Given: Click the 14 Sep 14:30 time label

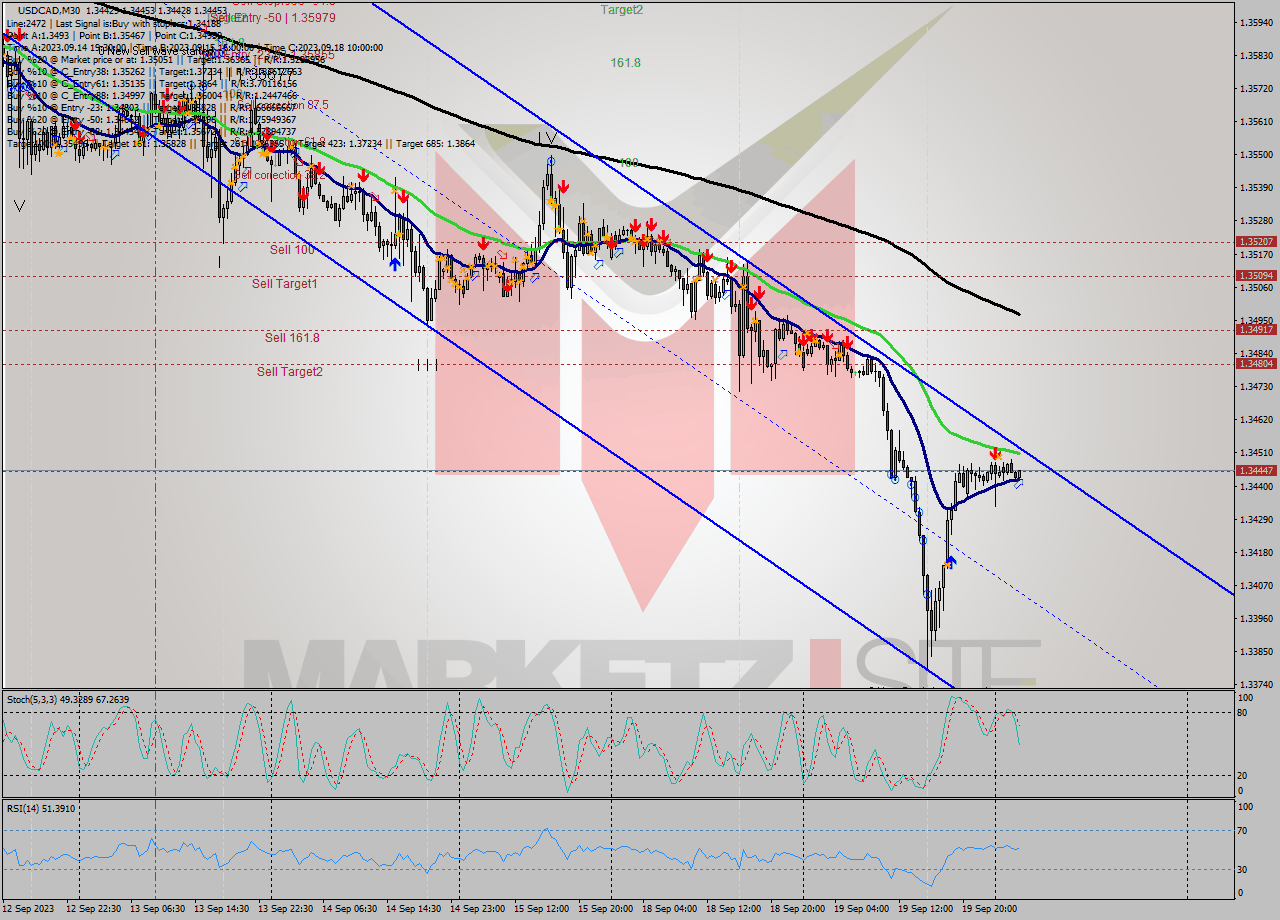Looking at the screenshot, I should [x=414, y=909].
